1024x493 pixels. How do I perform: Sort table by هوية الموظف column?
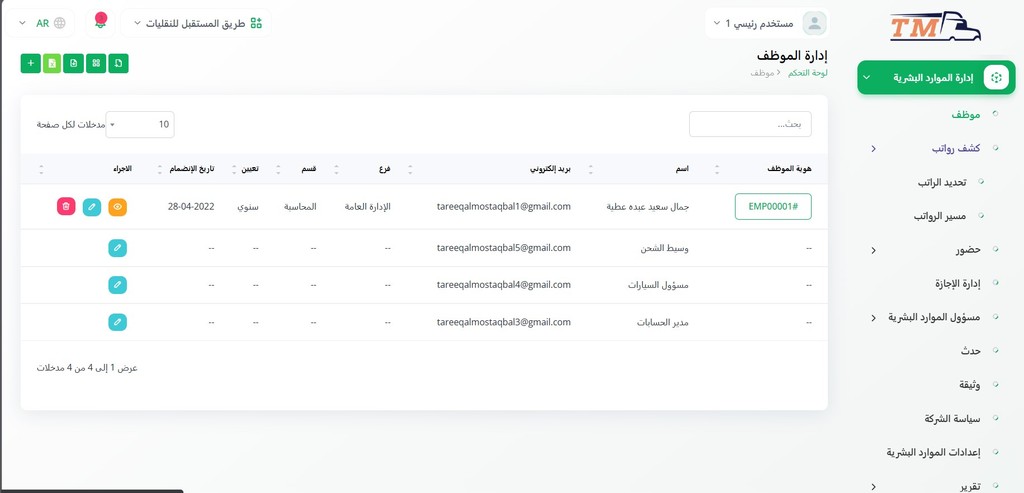789,169
